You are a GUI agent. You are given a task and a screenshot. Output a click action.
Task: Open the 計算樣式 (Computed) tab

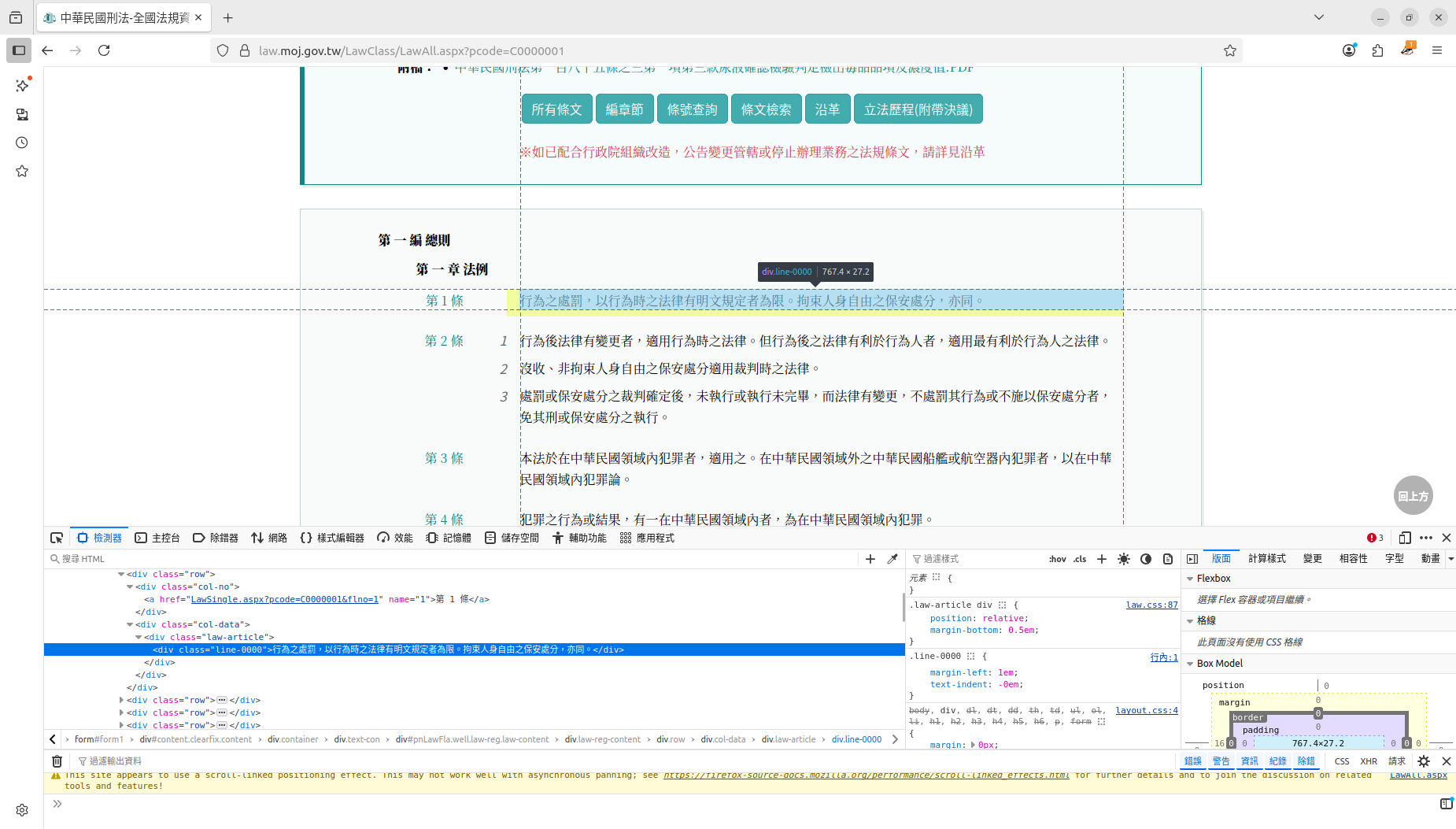point(1266,558)
